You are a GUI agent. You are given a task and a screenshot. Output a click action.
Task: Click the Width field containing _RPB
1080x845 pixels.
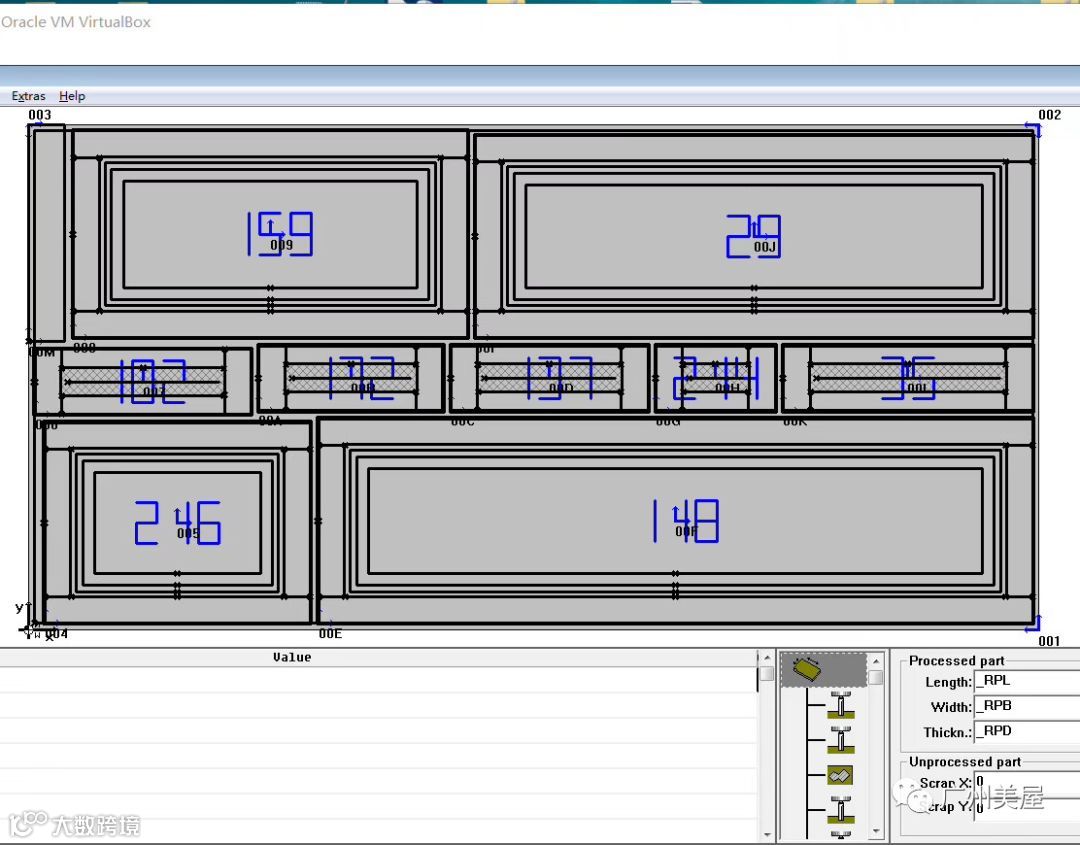coord(1027,707)
